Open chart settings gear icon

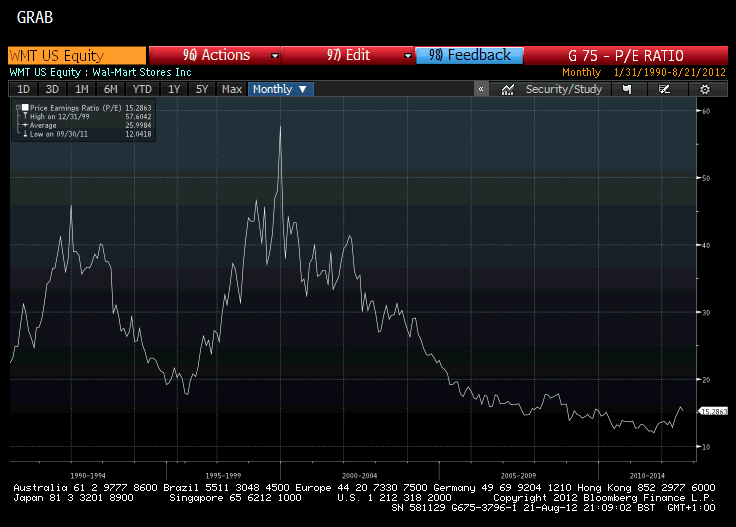click(705, 89)
